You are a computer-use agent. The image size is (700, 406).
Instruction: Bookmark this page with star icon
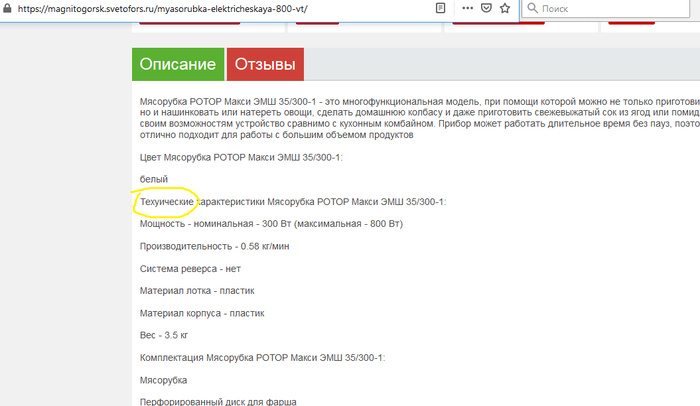(505, 8)
